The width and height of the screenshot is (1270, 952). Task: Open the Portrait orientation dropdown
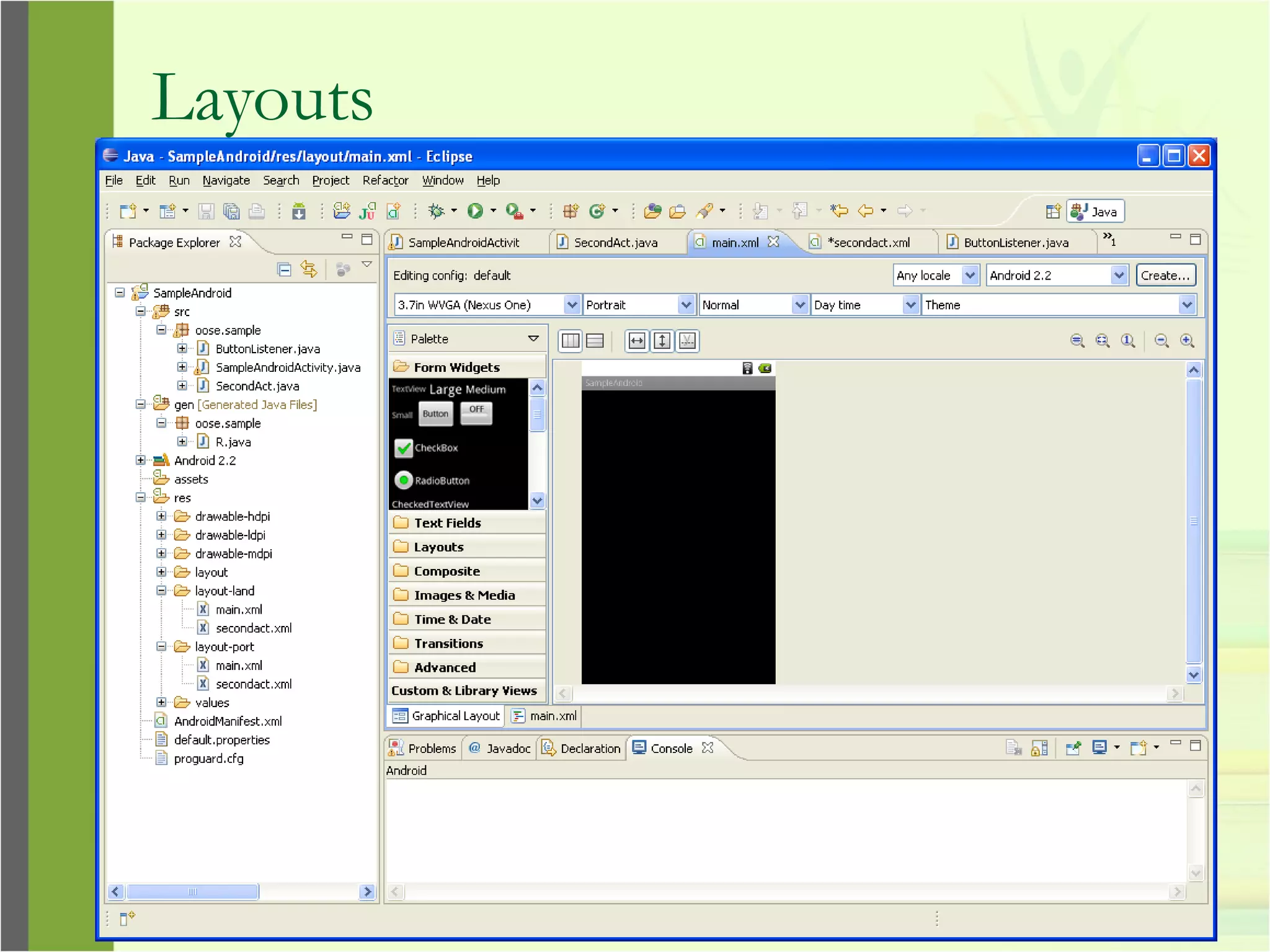(639, 305)
